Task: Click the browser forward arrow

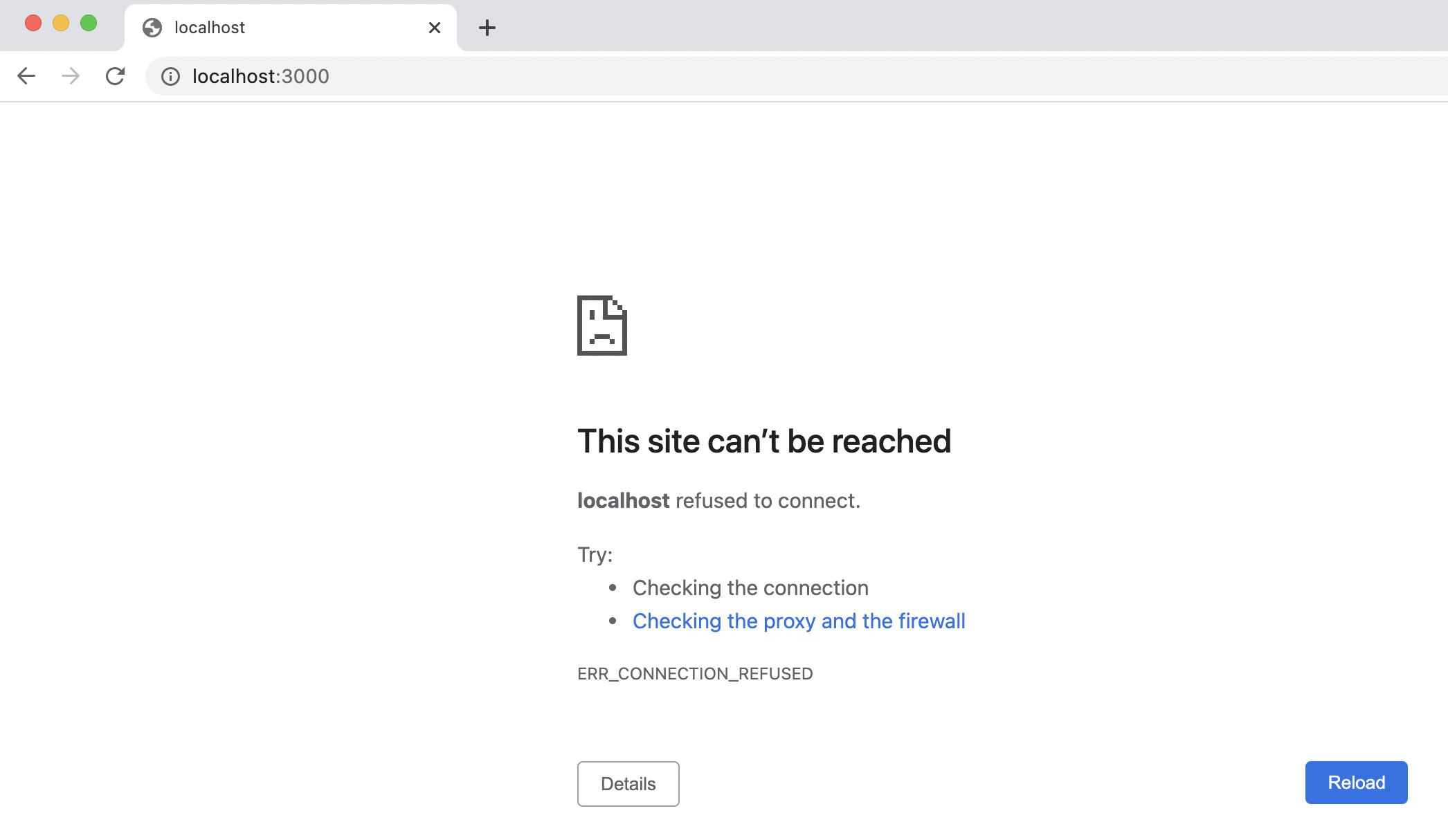Action: [70, 76]
